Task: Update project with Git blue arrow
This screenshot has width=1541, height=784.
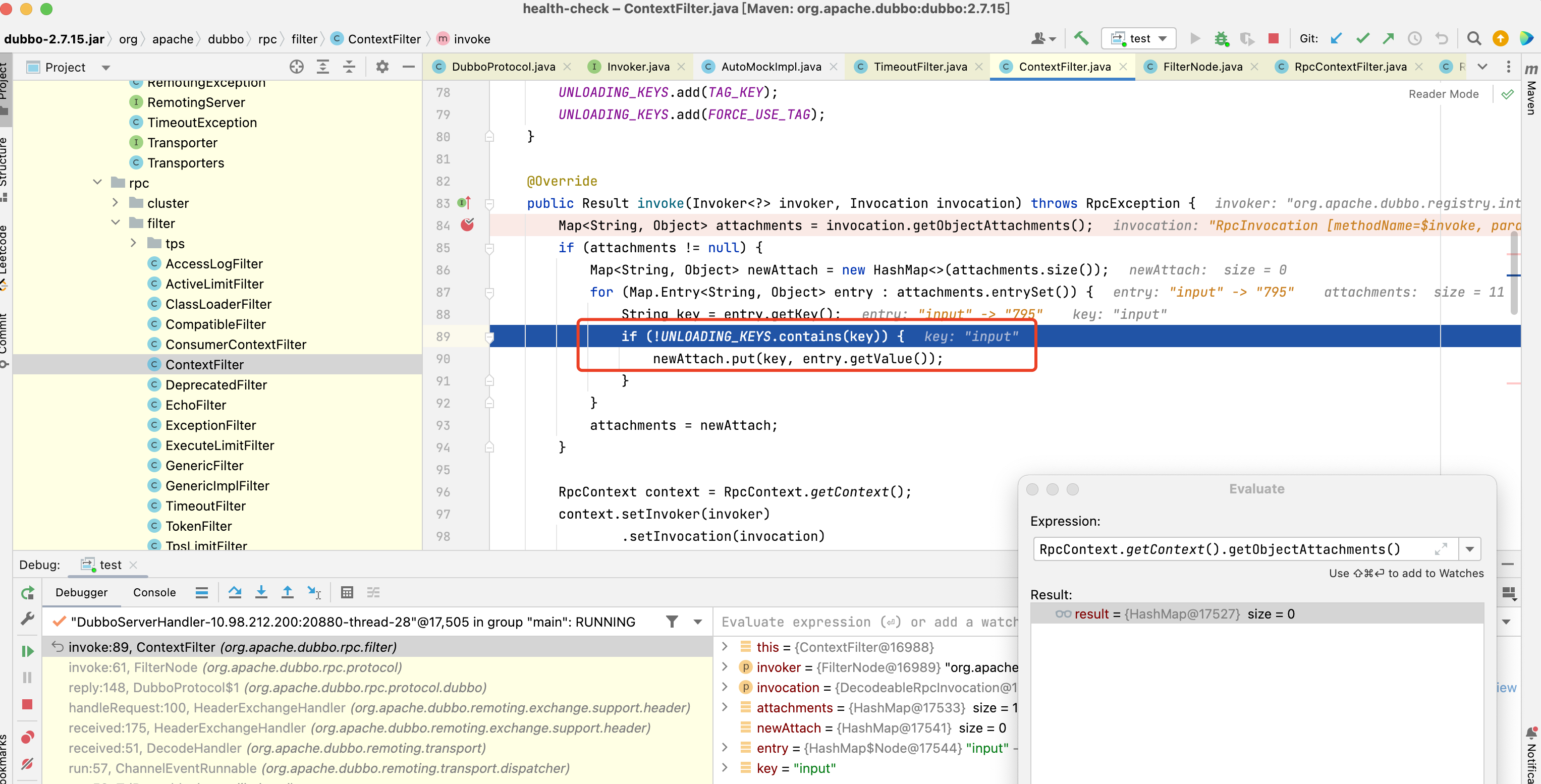Action: coord(1337,38)
